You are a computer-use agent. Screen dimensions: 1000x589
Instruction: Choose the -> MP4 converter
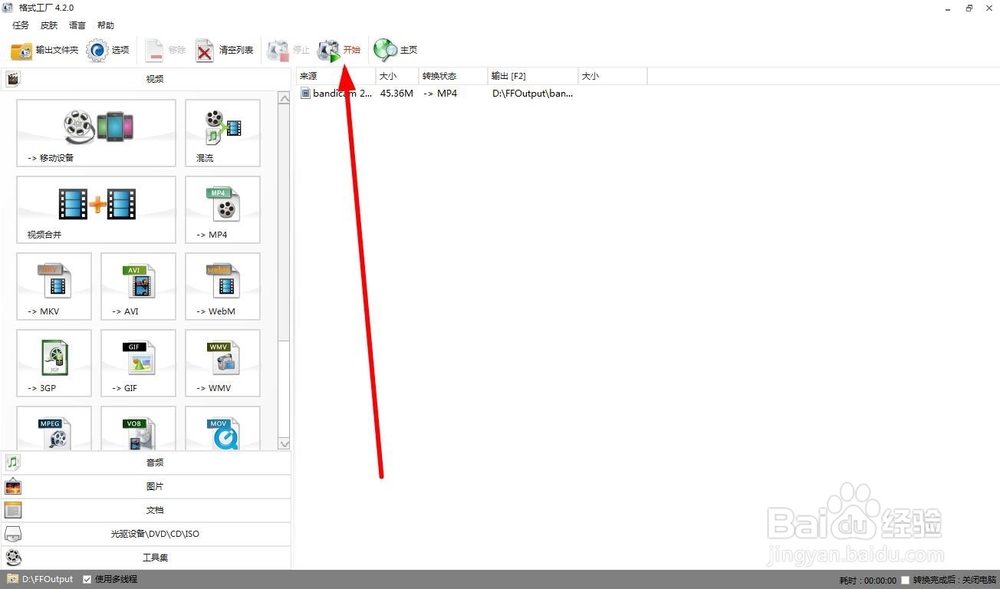point(223,210)
